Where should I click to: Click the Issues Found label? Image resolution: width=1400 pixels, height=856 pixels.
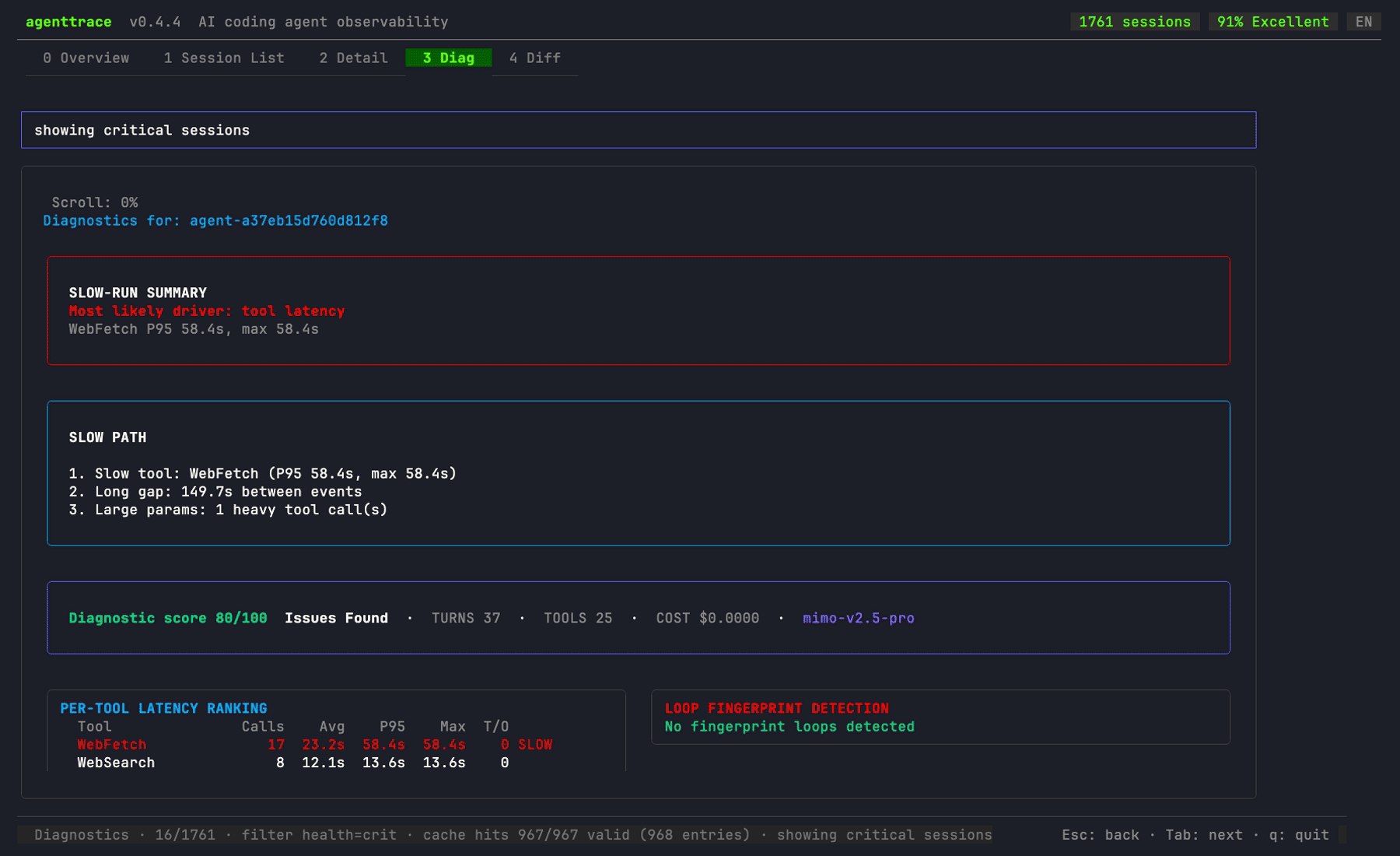(x=336, y=618)
